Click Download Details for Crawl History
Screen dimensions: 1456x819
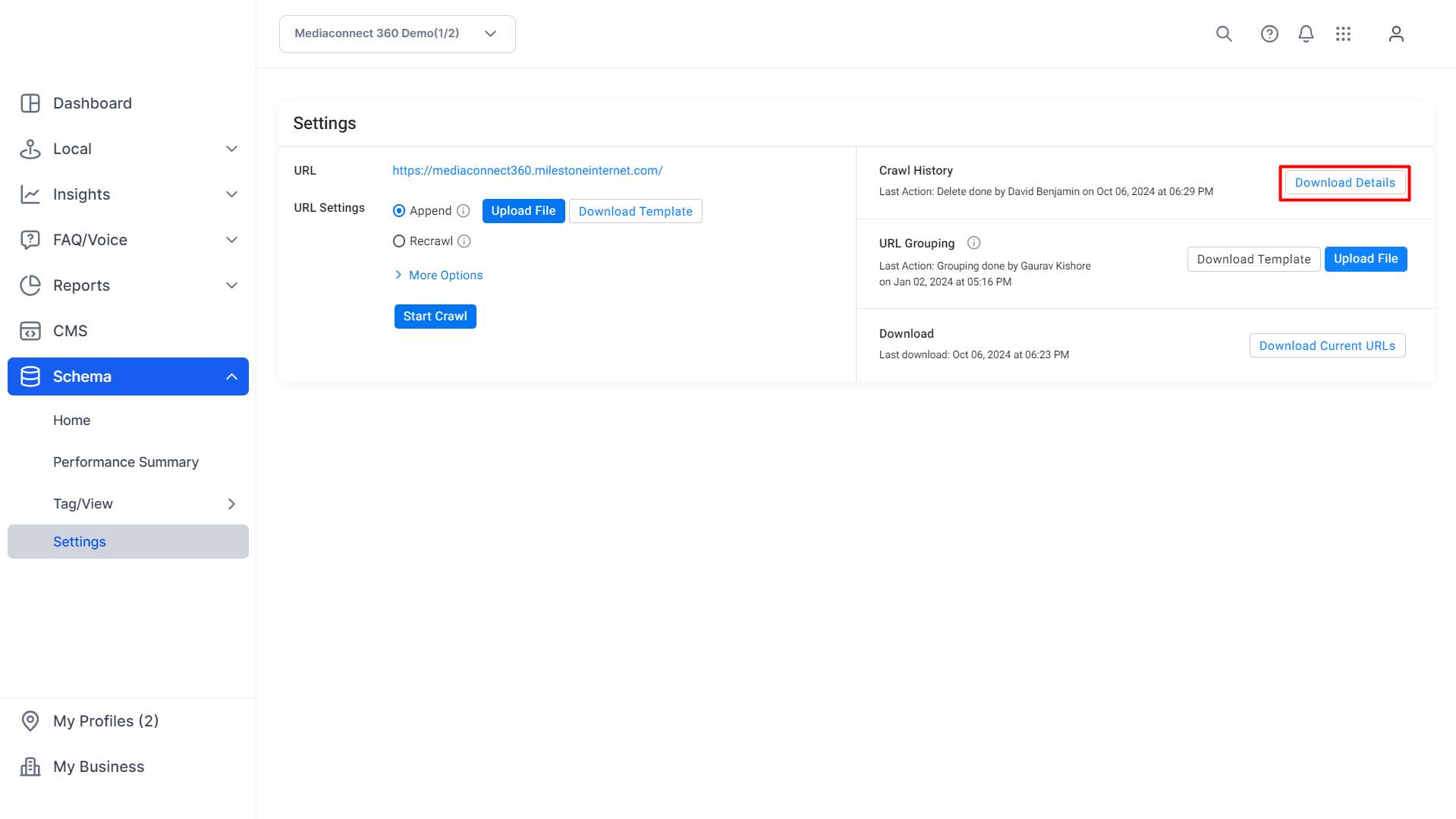tap(1345, 183)
